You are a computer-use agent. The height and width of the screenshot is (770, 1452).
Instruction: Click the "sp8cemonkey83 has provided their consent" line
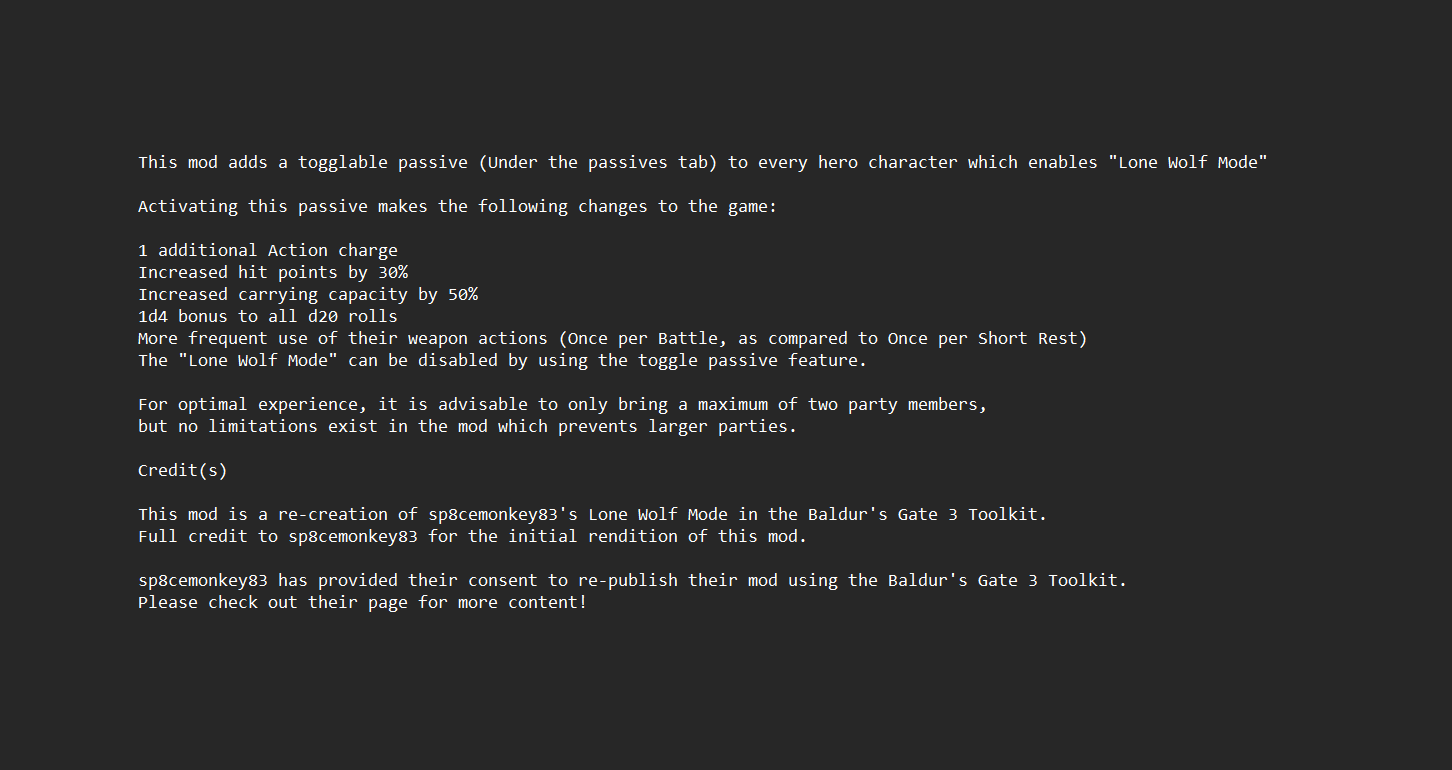632,580
